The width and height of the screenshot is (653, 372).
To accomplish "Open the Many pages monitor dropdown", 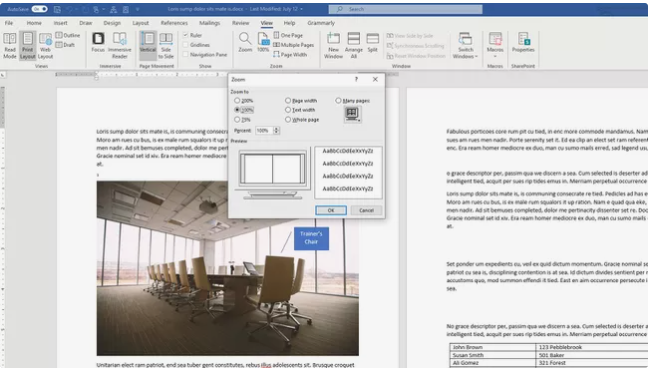I will coord(352,114).
